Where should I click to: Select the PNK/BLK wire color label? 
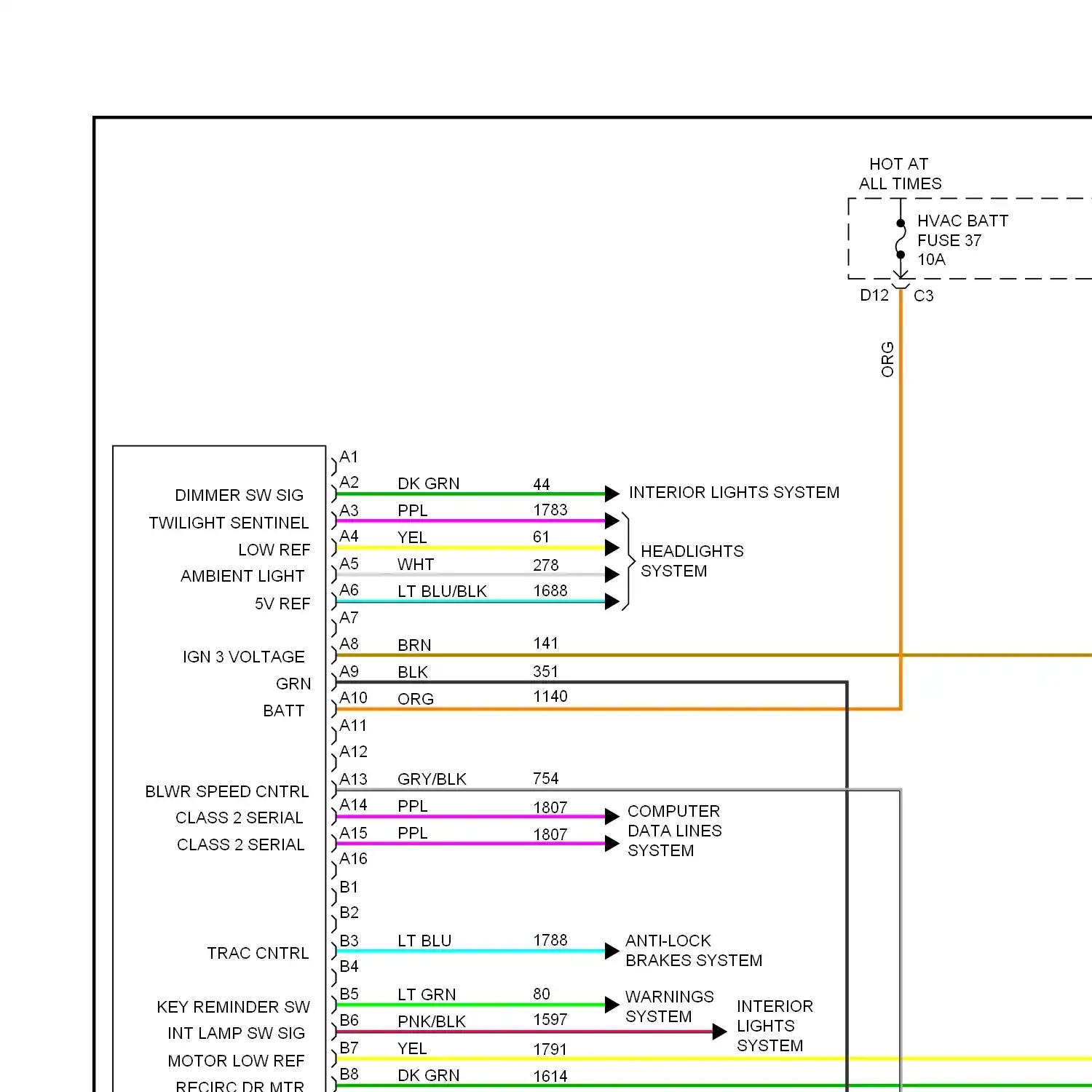[x=431, y=1021]
